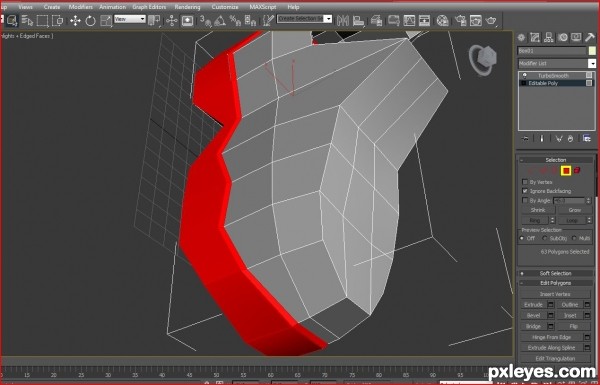The height and width of the screenshot is (385, 600).
Task: Select Multi preview selection radio
Action: [x=574, y=238]
